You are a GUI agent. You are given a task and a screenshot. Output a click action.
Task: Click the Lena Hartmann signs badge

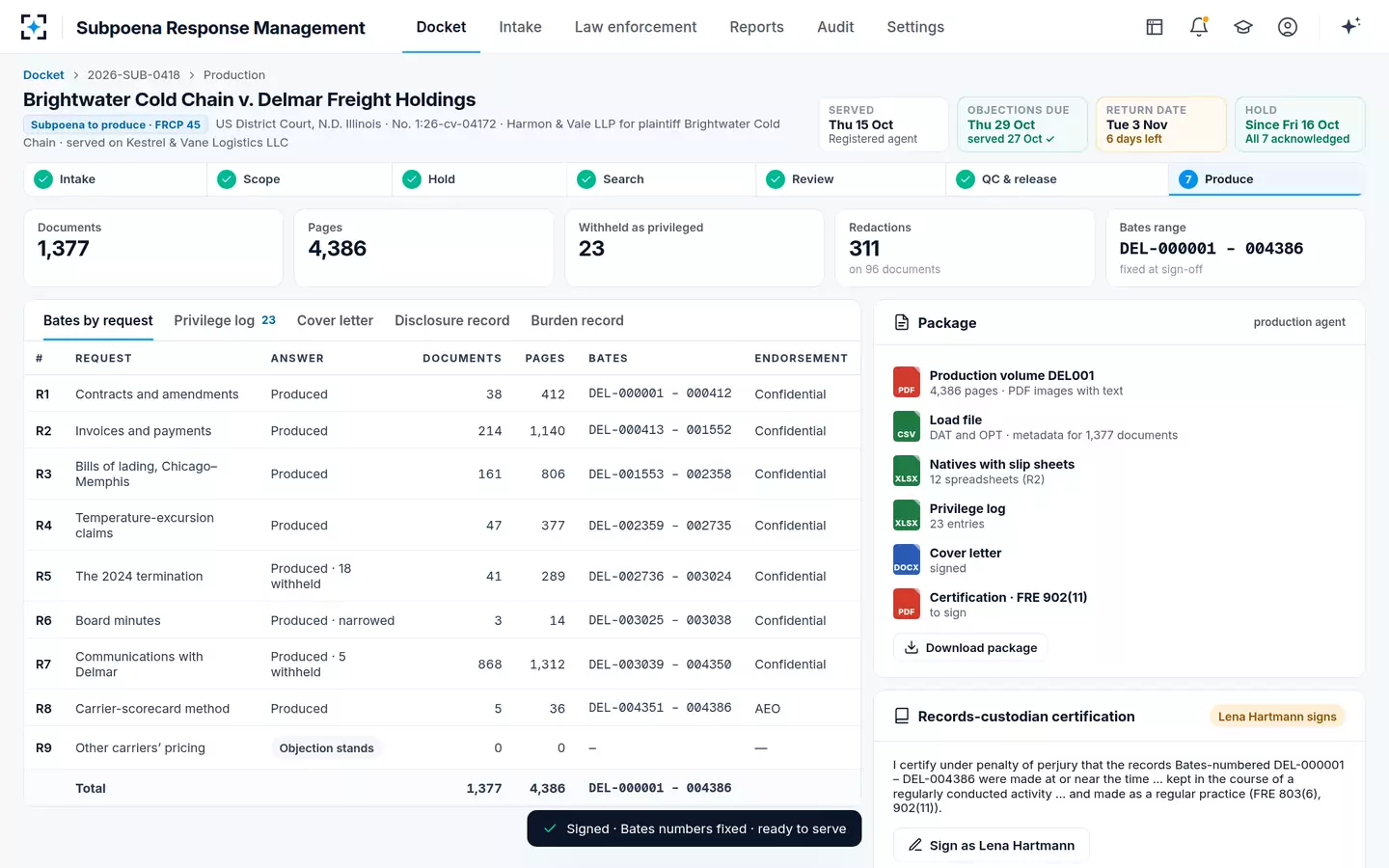point(1277,717)
